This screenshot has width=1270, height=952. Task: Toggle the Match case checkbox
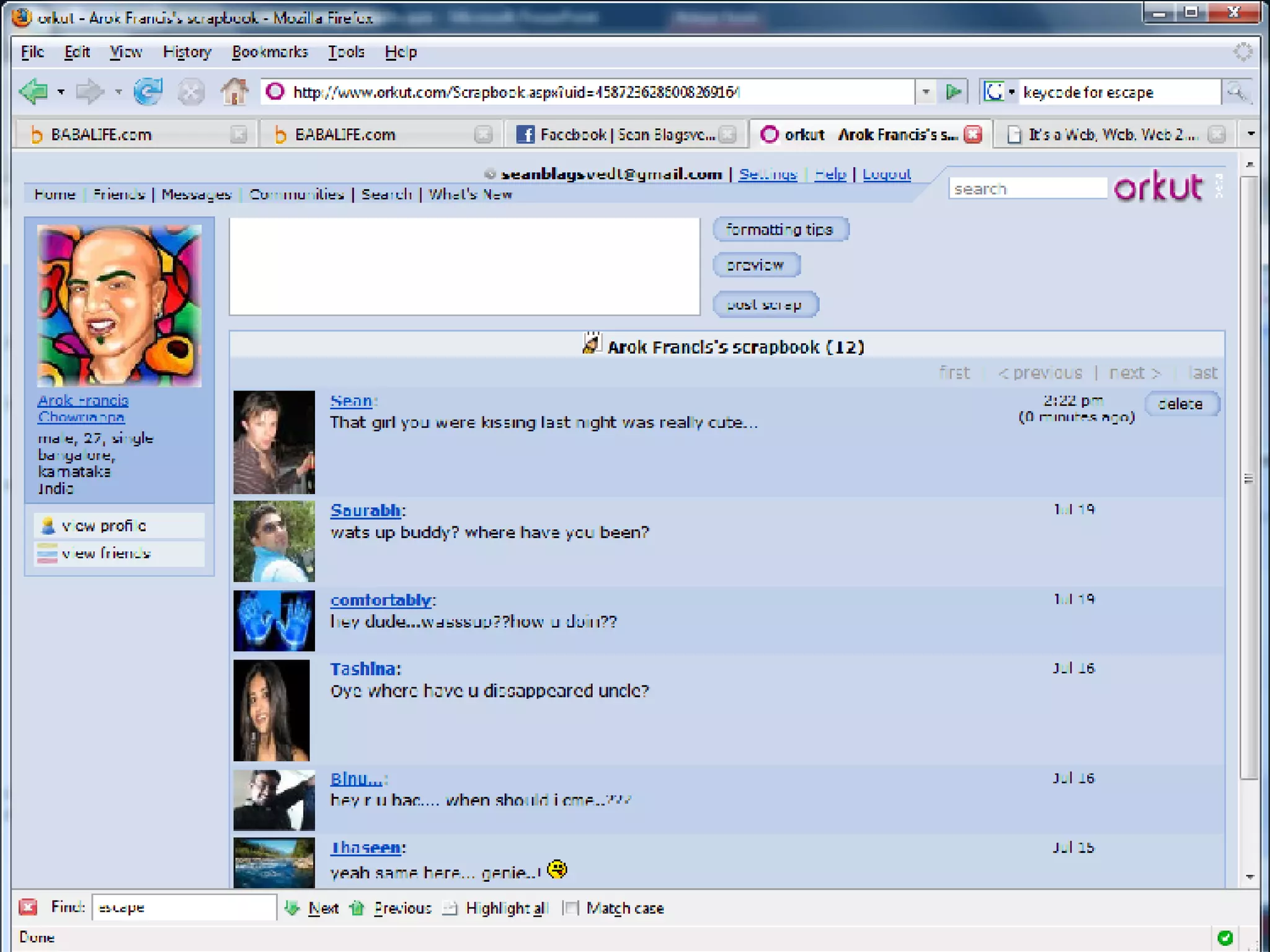coord(572,908)
